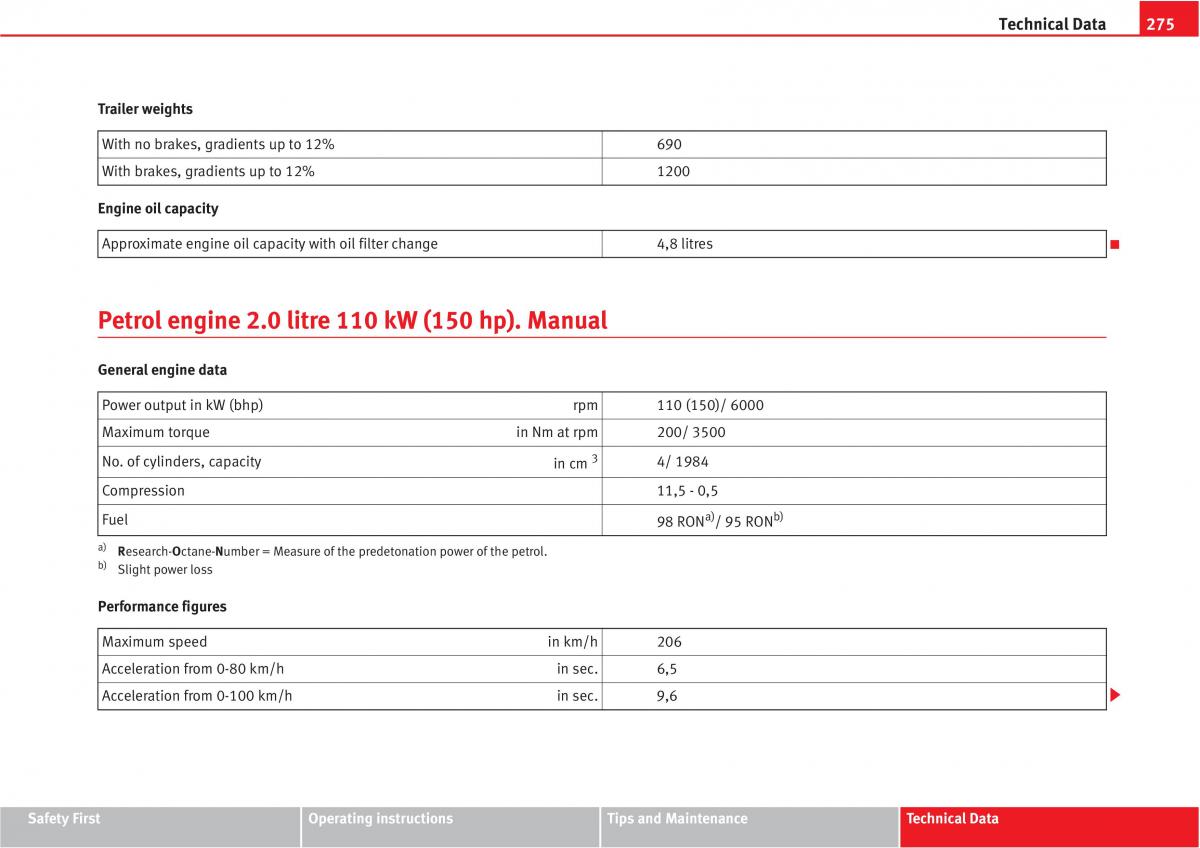Image resolution: width=1200 pixels, height=848 pixels.
Task: Click the 4/ 1984 value
Action: click(685, 462)
